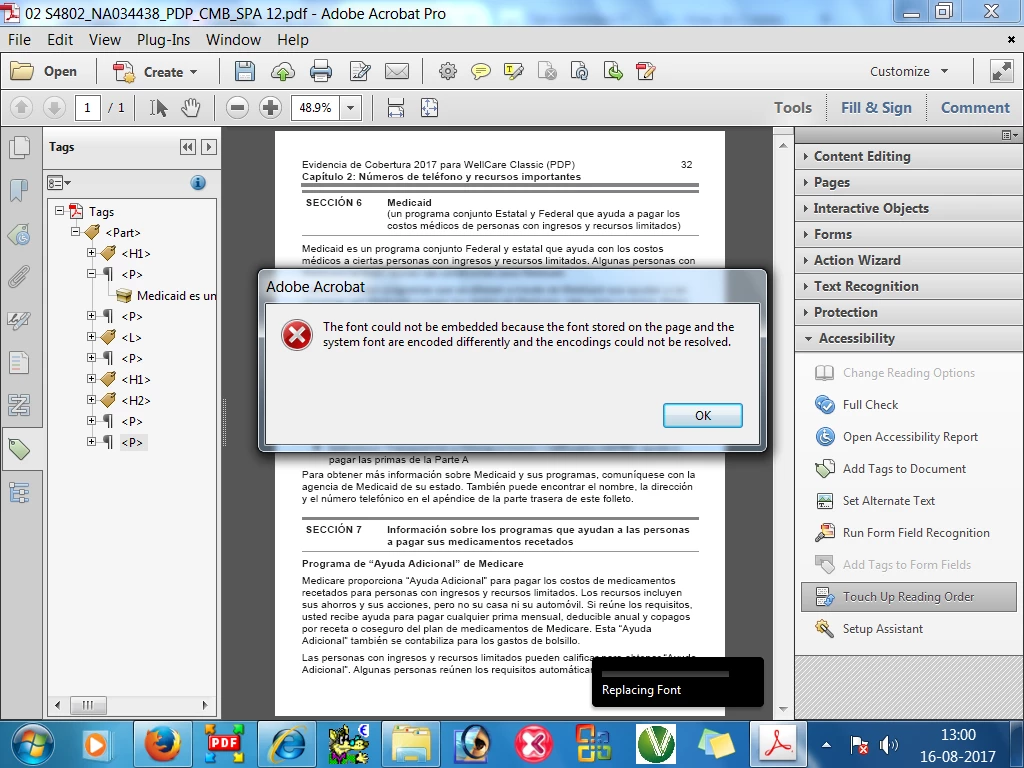Expand the Interactive Objects section
Viewport: 1024px width, 768px height.
click(908, 208)
